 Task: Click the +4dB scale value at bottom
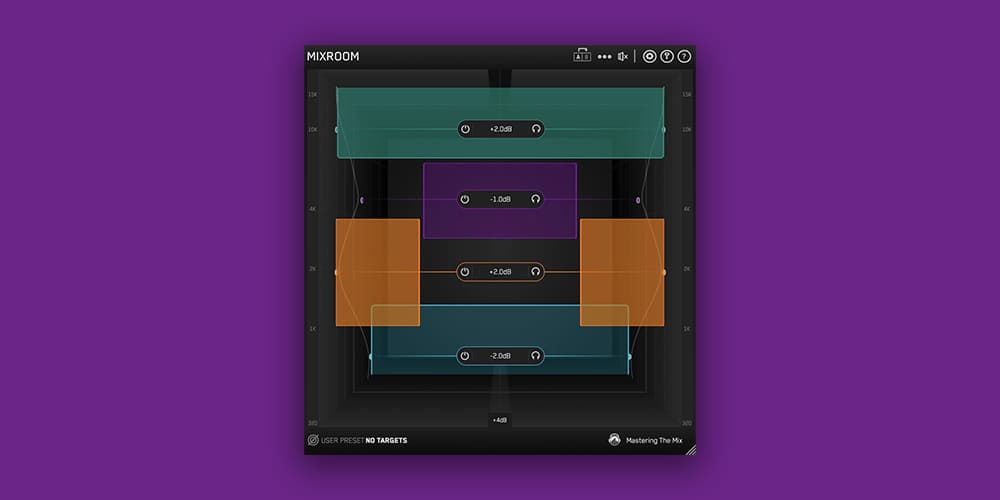[500, 420]
